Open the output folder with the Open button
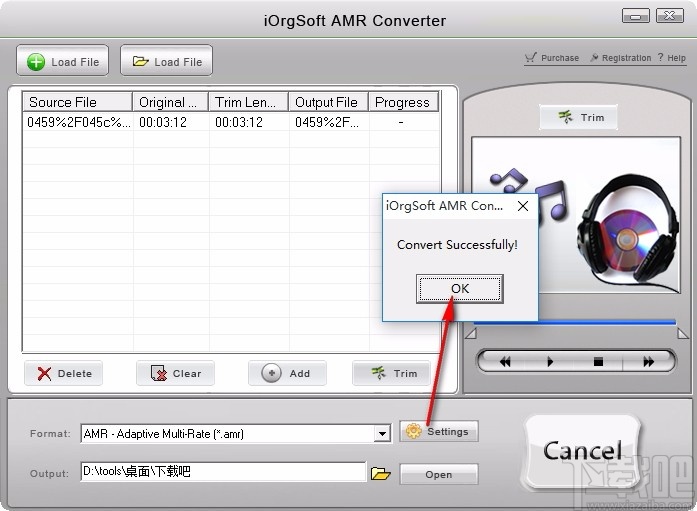The image size is (697, 511). click(439, 474)
